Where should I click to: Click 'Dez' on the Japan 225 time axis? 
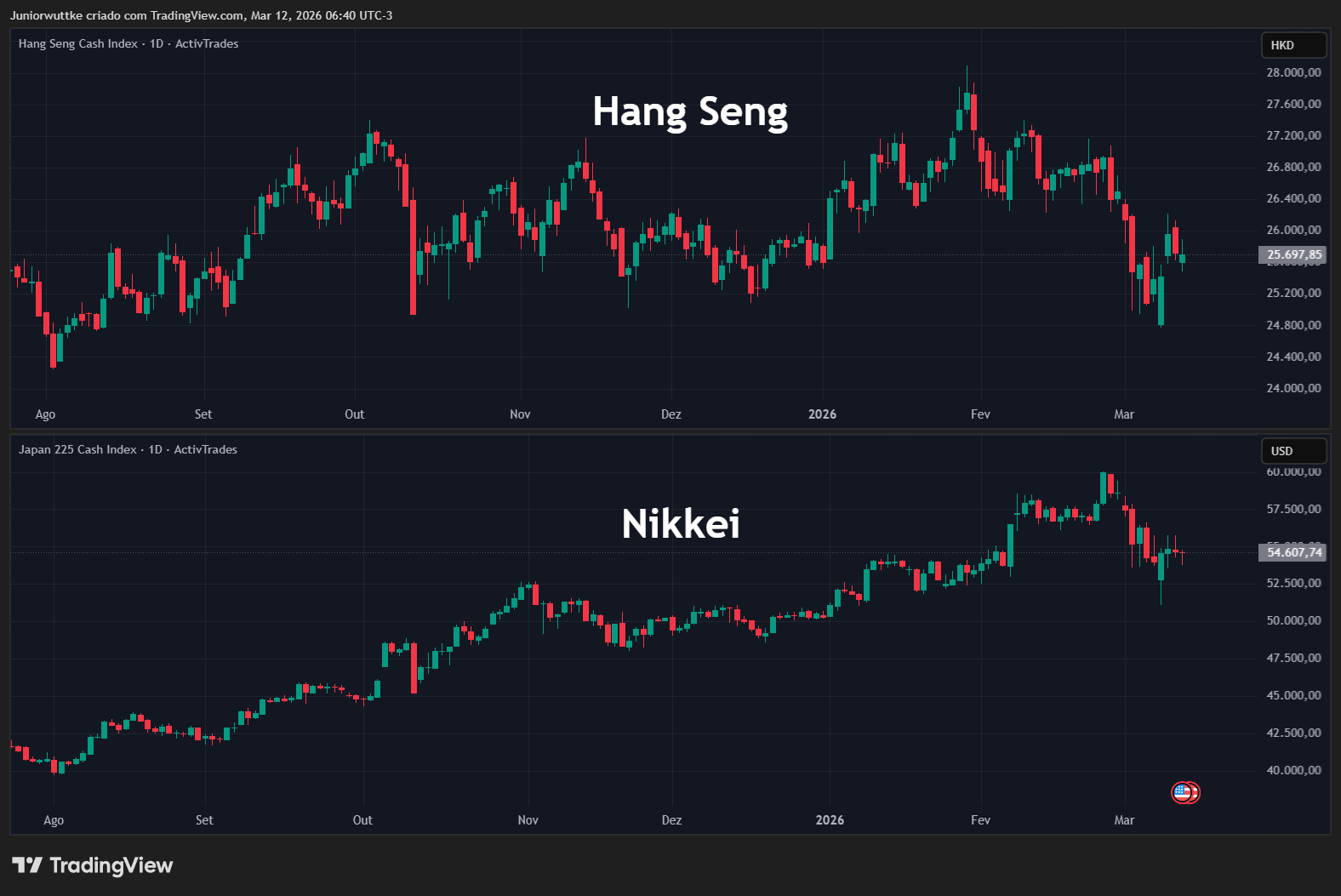(671, 820)
